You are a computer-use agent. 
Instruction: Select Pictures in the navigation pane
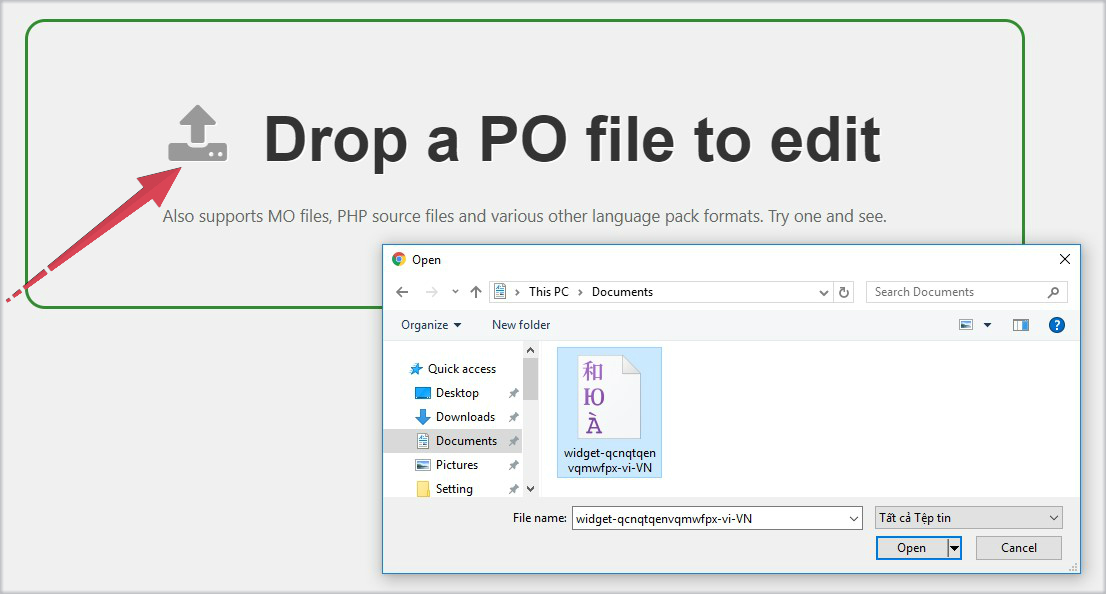(456, 465)
